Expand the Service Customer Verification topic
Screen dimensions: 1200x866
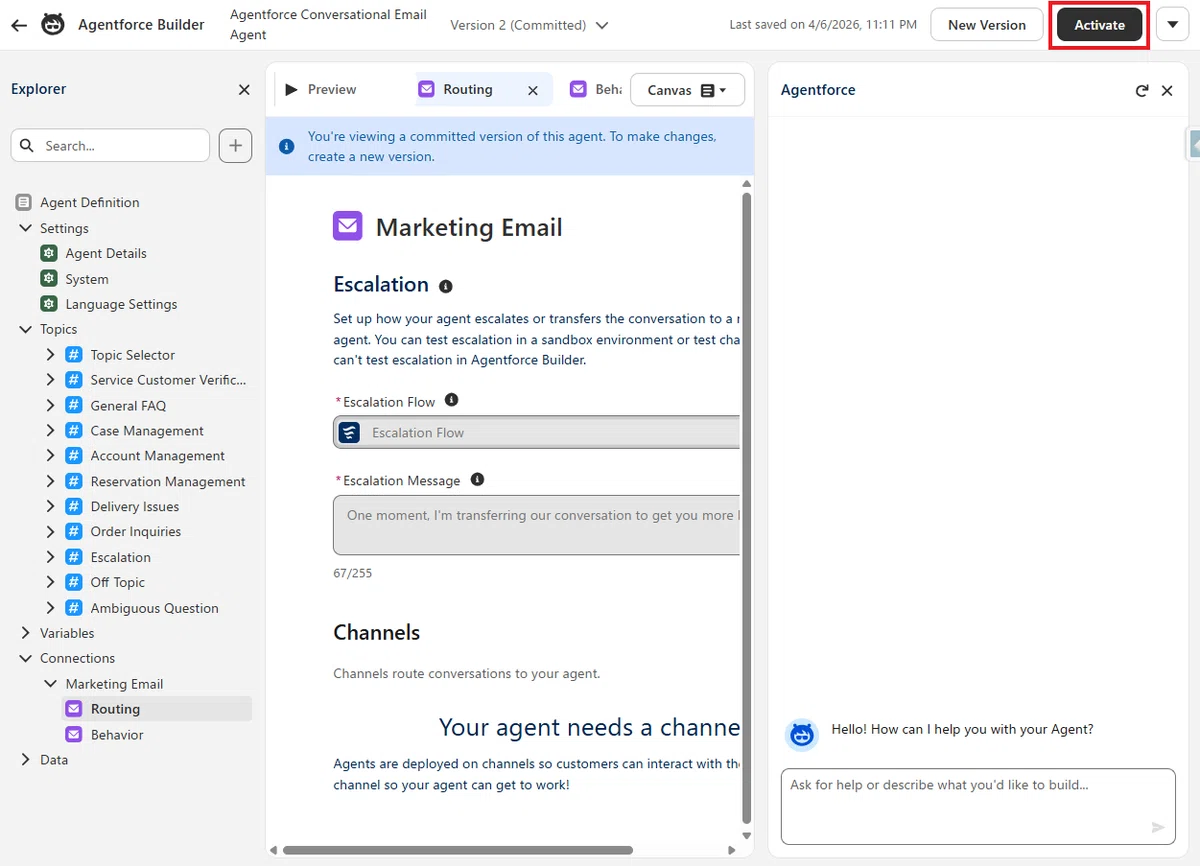tap(51, 380)
